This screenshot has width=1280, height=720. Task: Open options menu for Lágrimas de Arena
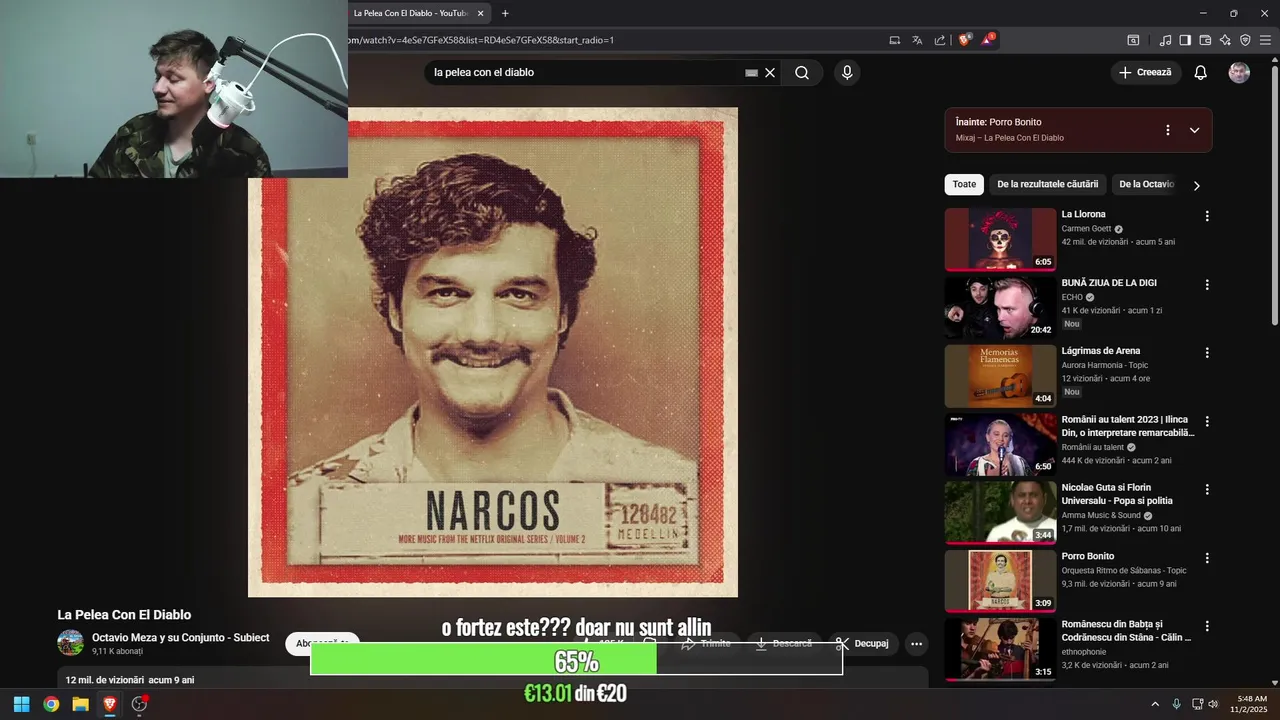click(x=1207, y=353)
